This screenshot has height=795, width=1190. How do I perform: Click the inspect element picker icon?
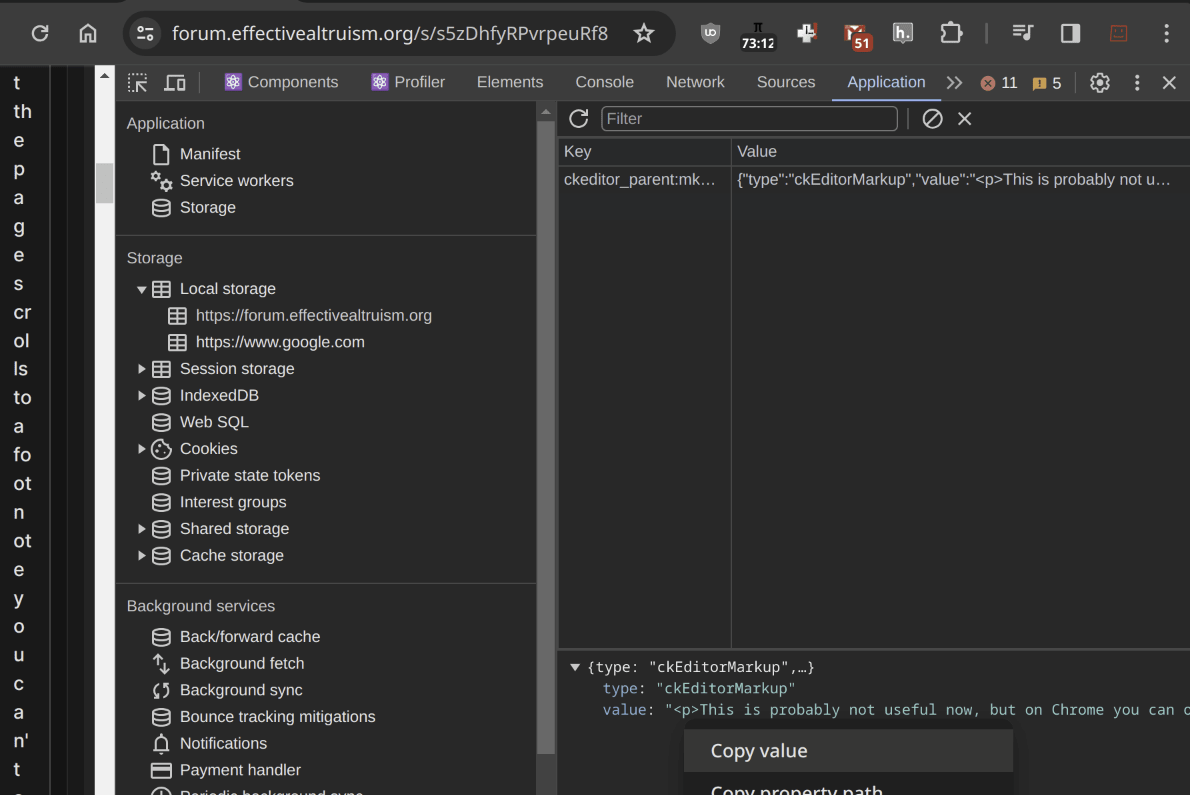click(x=138, y=83)
